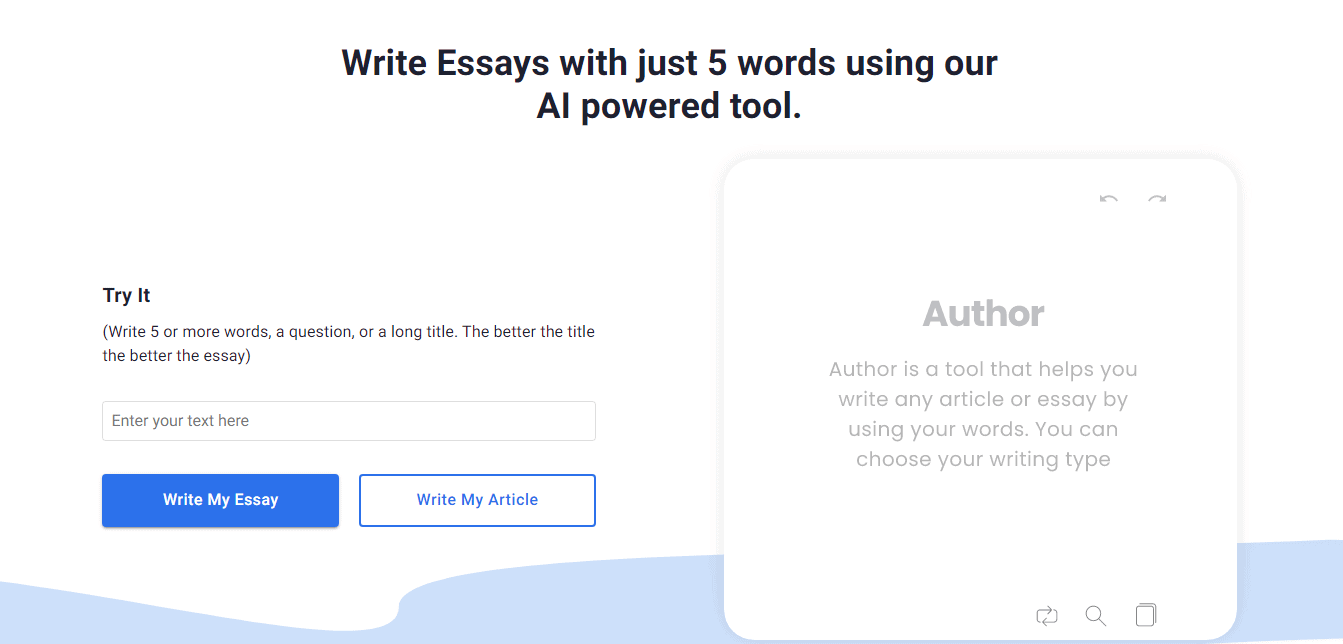Viewport: 1343px width, 644px height.
Task: Focus the 'Enter your text here' field
Action: (349, 421)
